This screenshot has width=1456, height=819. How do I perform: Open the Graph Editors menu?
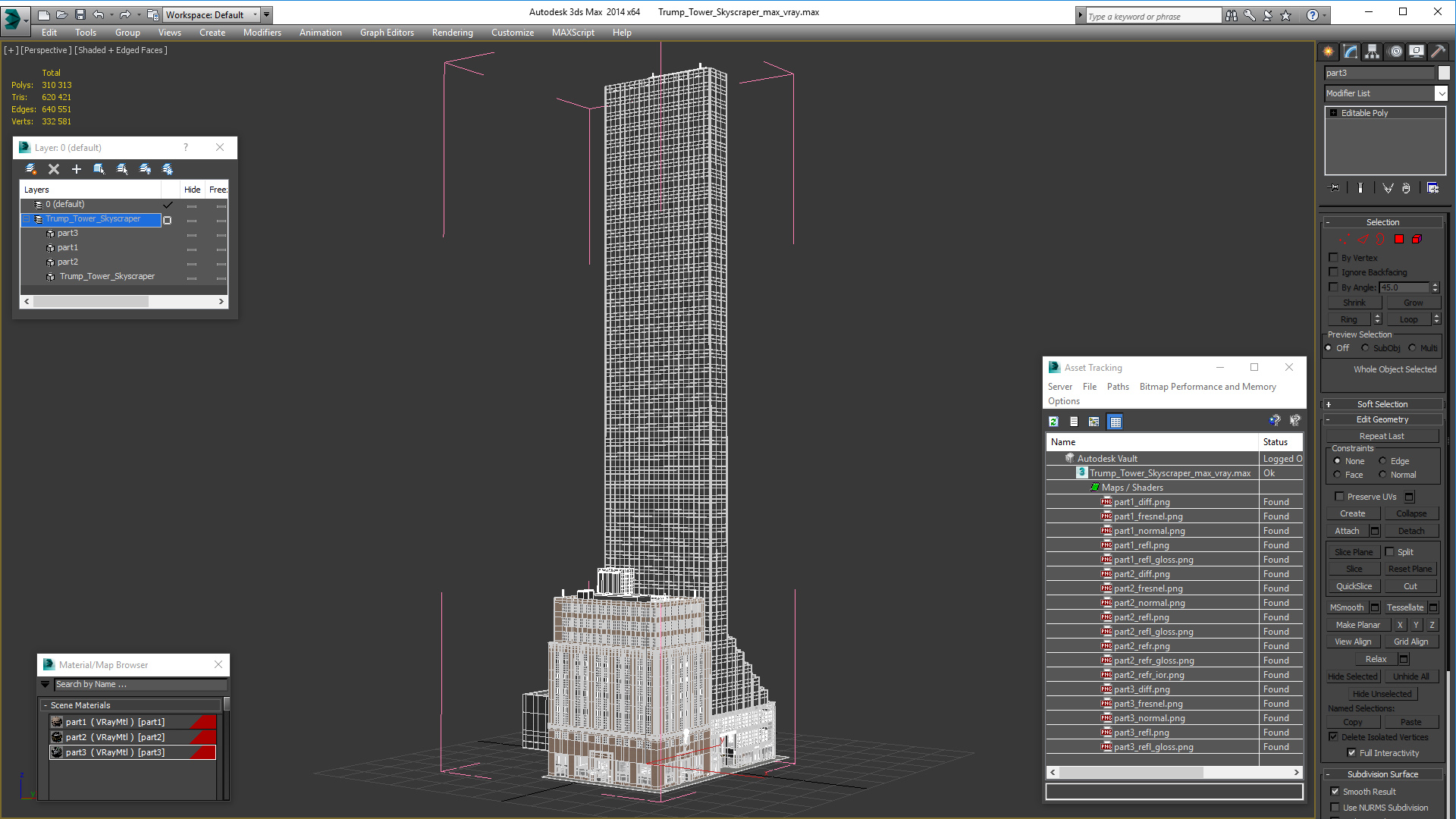tap(387, 33)
